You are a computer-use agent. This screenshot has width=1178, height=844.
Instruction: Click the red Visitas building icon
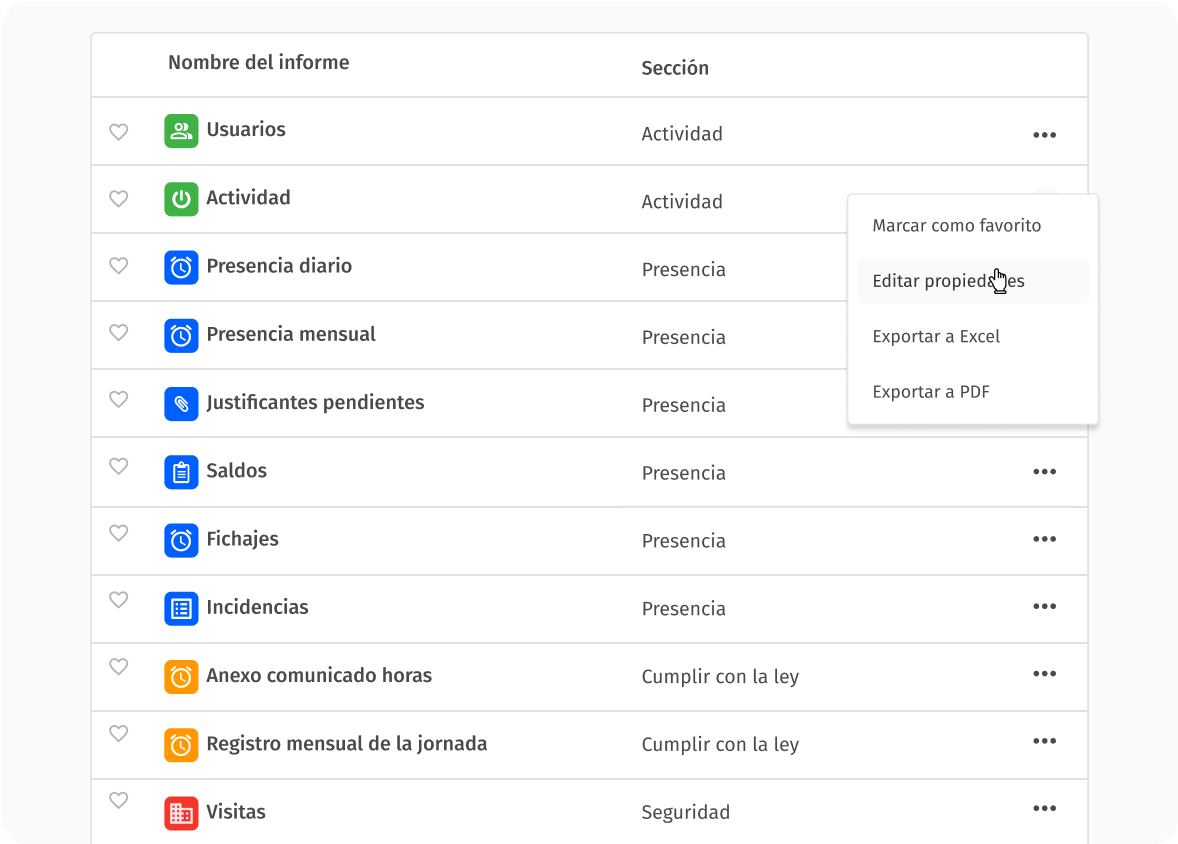pyautogui.click(x=181, y=813)
